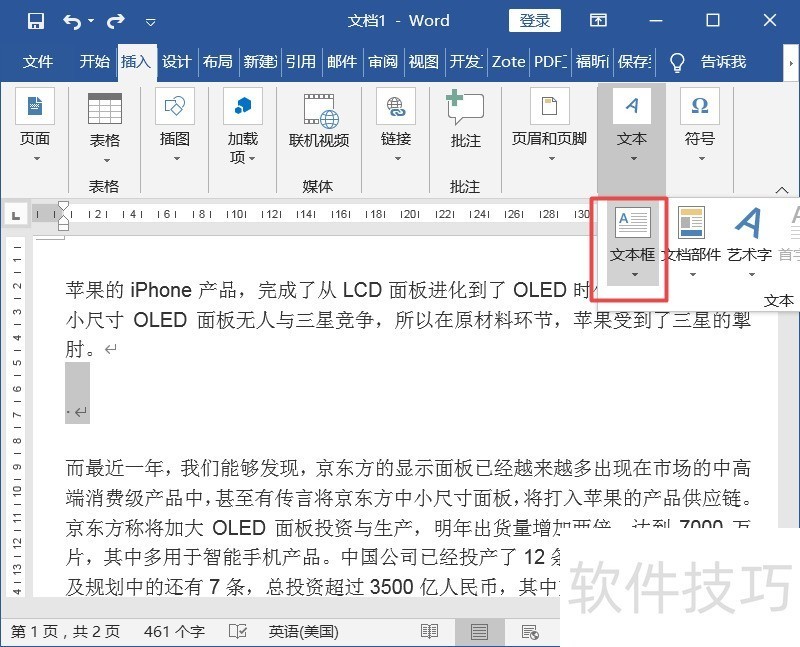The height and width of the screenshot is (647, 800).
Task: Open the 文档部件 quick parts menu
Action: pos(691,236)
